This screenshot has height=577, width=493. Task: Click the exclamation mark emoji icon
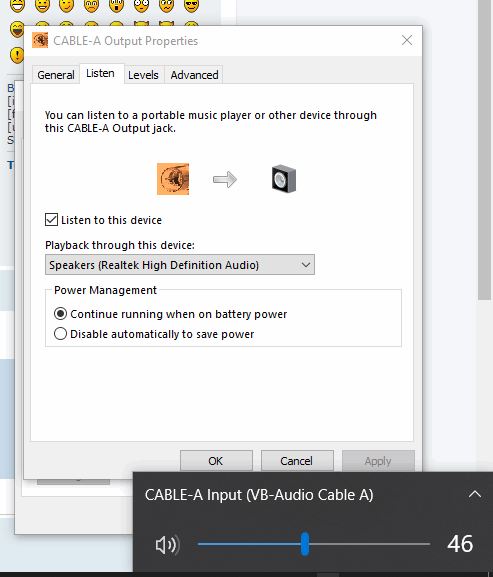[x=17, y=55]
